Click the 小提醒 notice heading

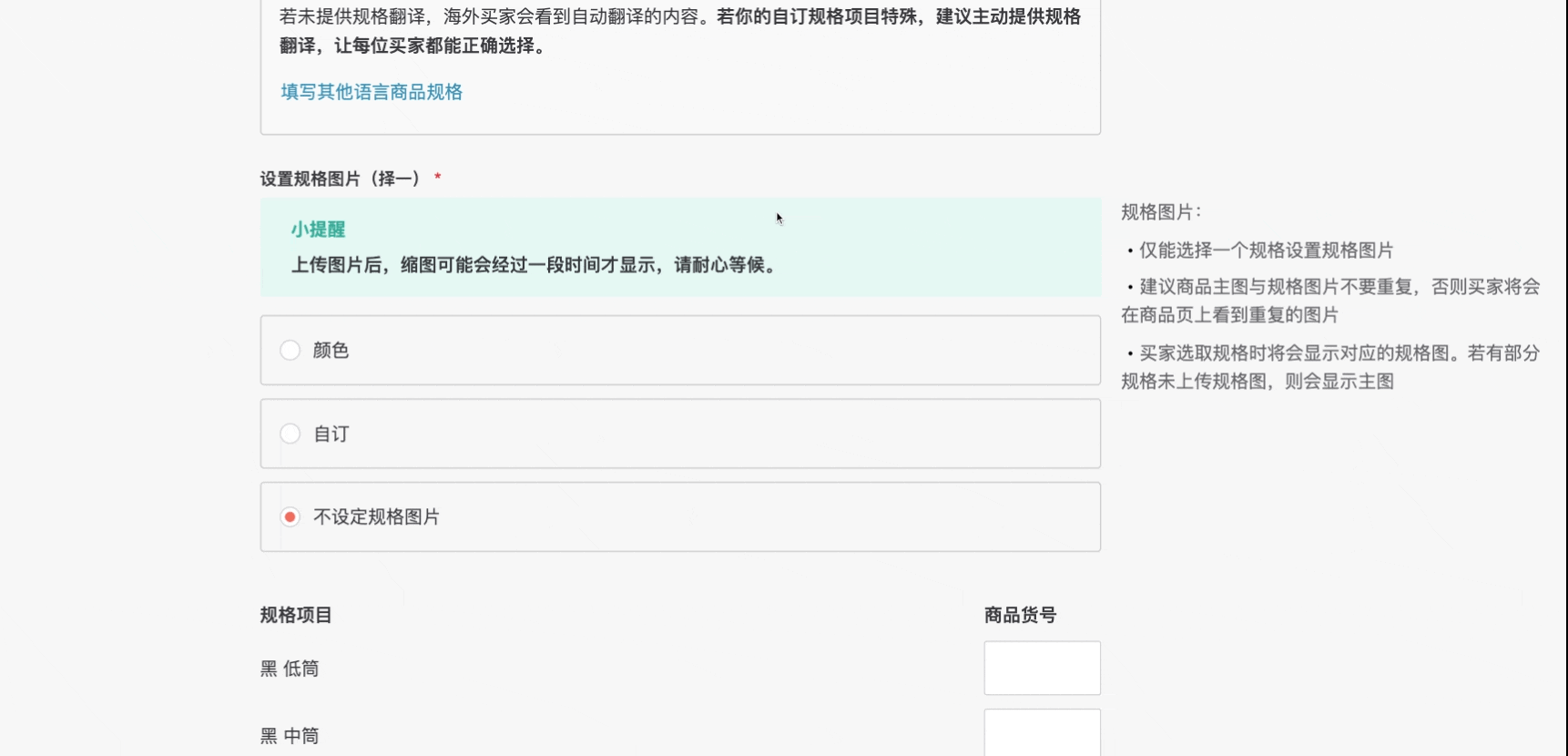coord(318,230)
